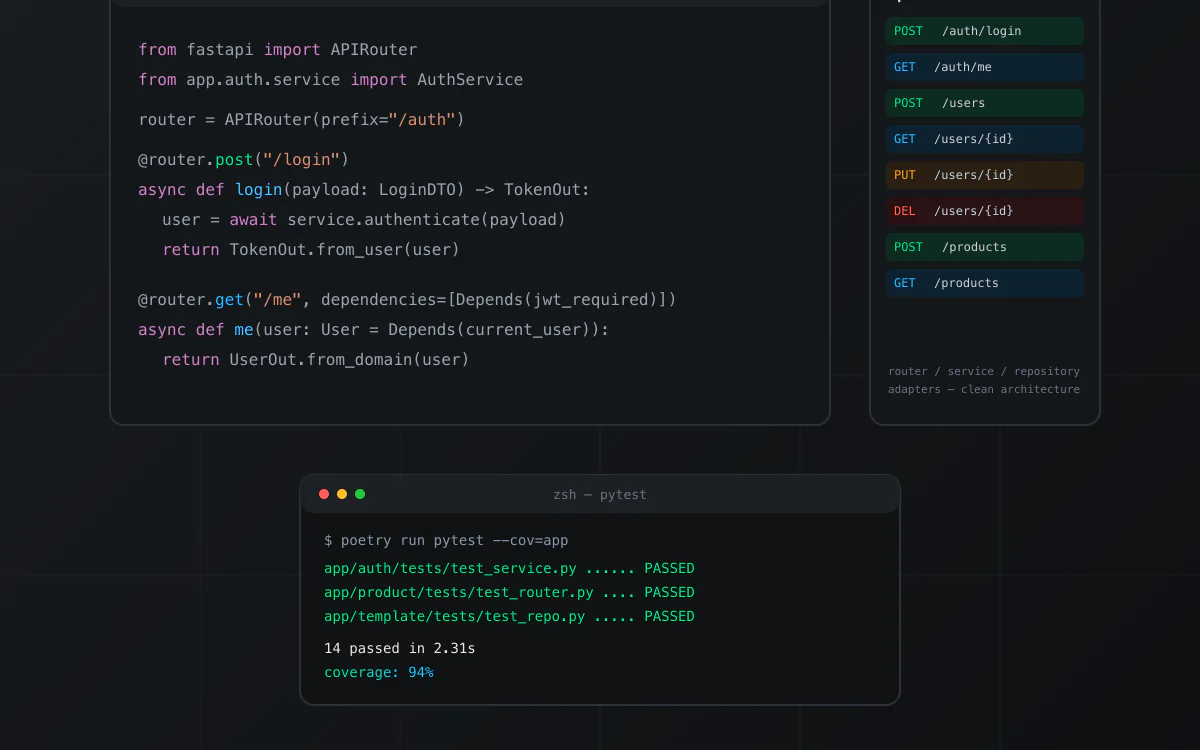The height and width of the screenshot is (750, 1200).
Task: Select the test_service.py PASSED result line
Action: tap(509, 569)
